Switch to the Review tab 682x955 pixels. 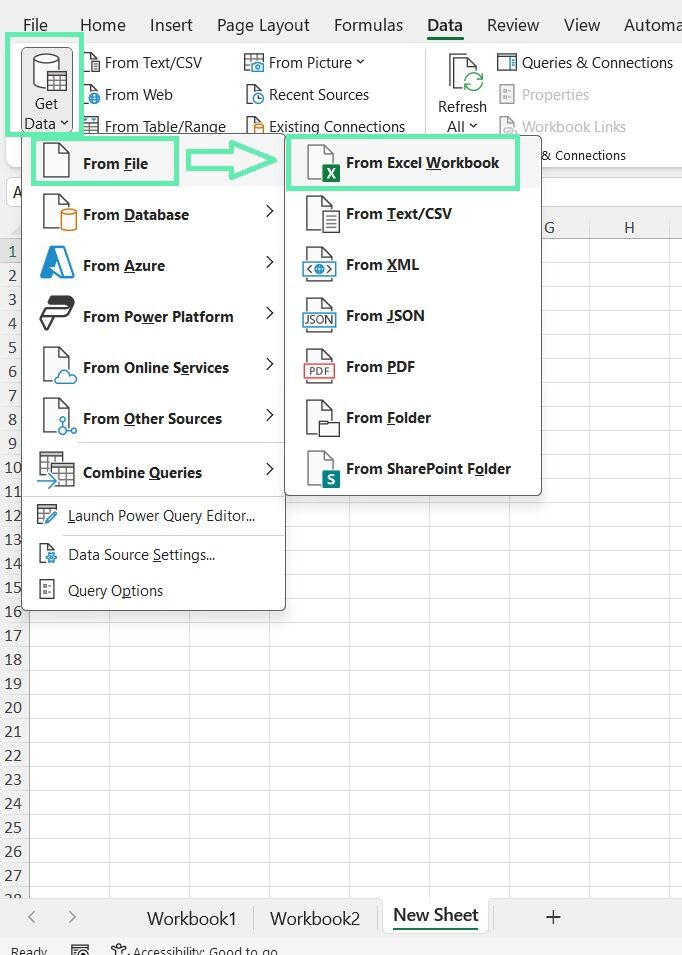click(x=513, y=25)
